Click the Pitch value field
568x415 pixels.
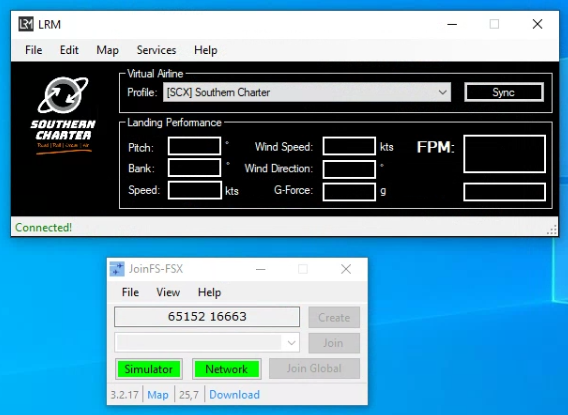tap(195, 146)
